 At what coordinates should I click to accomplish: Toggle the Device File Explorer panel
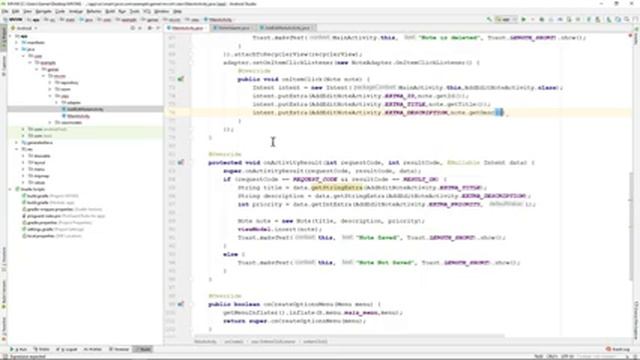point(636,320)
